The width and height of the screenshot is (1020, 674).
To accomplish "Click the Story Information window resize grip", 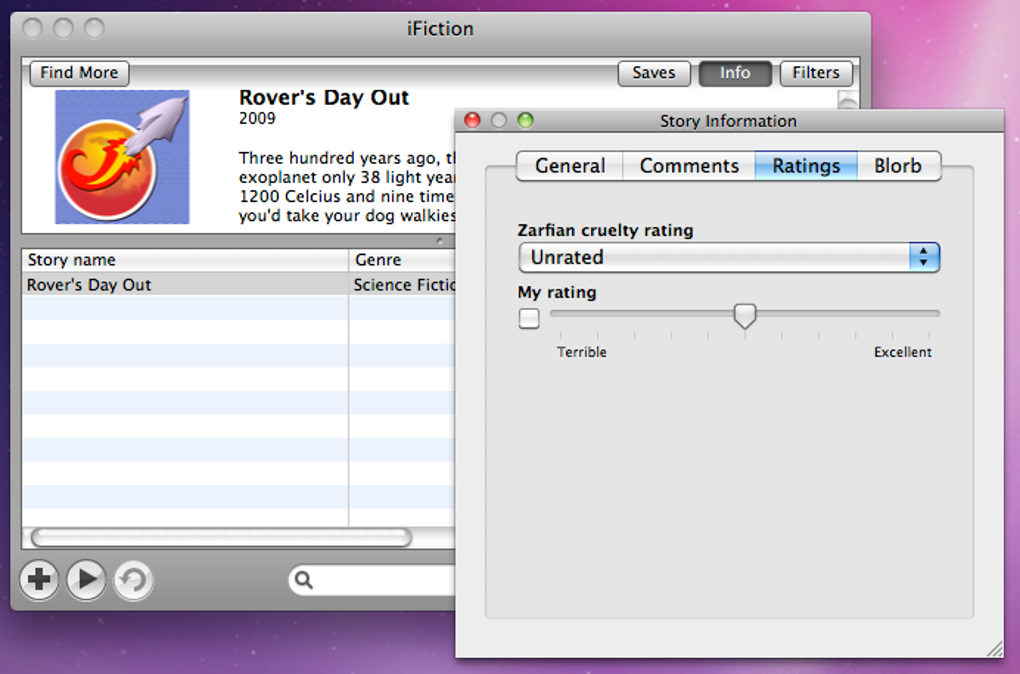I will point(994,649).
